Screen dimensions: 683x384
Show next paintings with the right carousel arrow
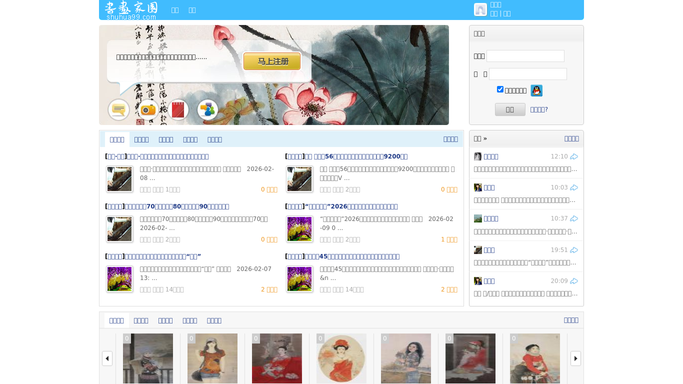pos(575,358)
